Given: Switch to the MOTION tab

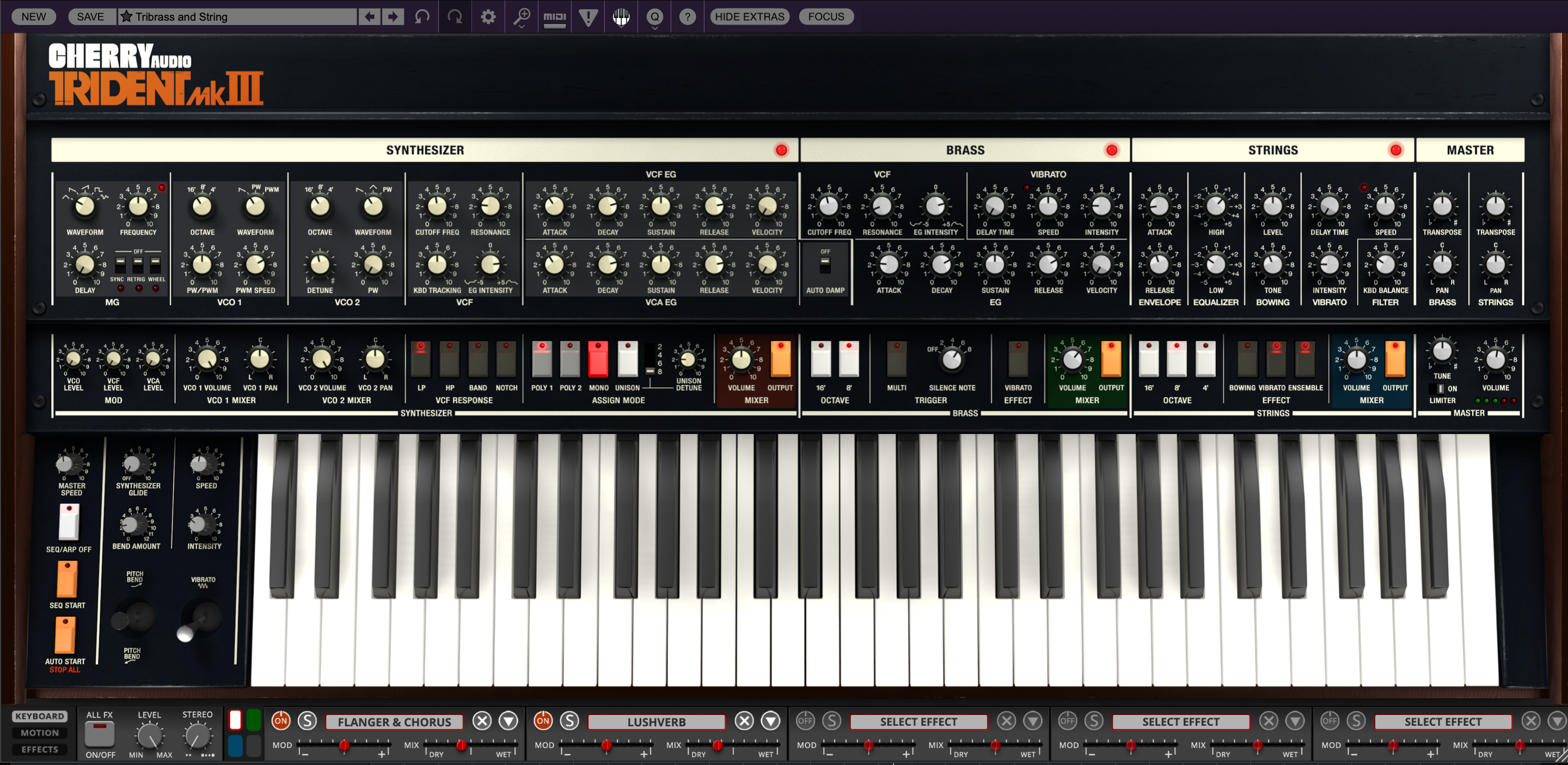Looking at the screenshot, I should coord(40,733).
